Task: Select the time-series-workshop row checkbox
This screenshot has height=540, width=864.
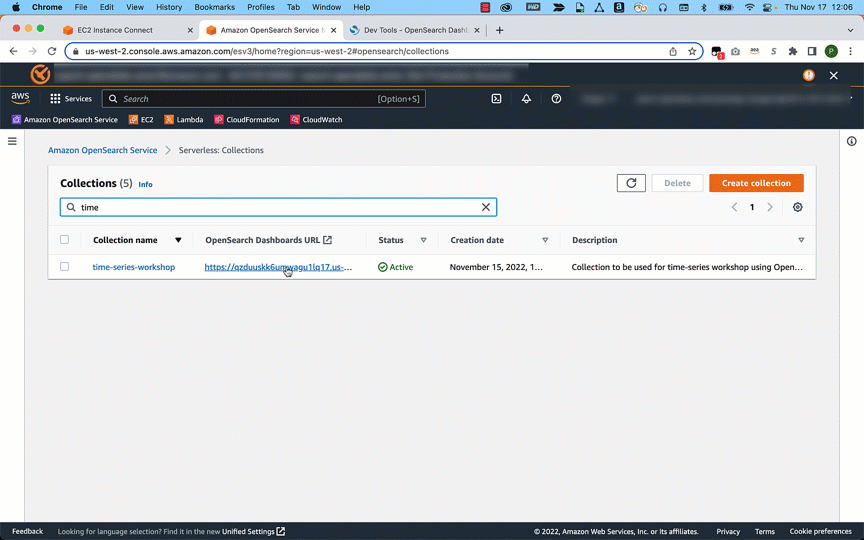Action: point(64,267)
